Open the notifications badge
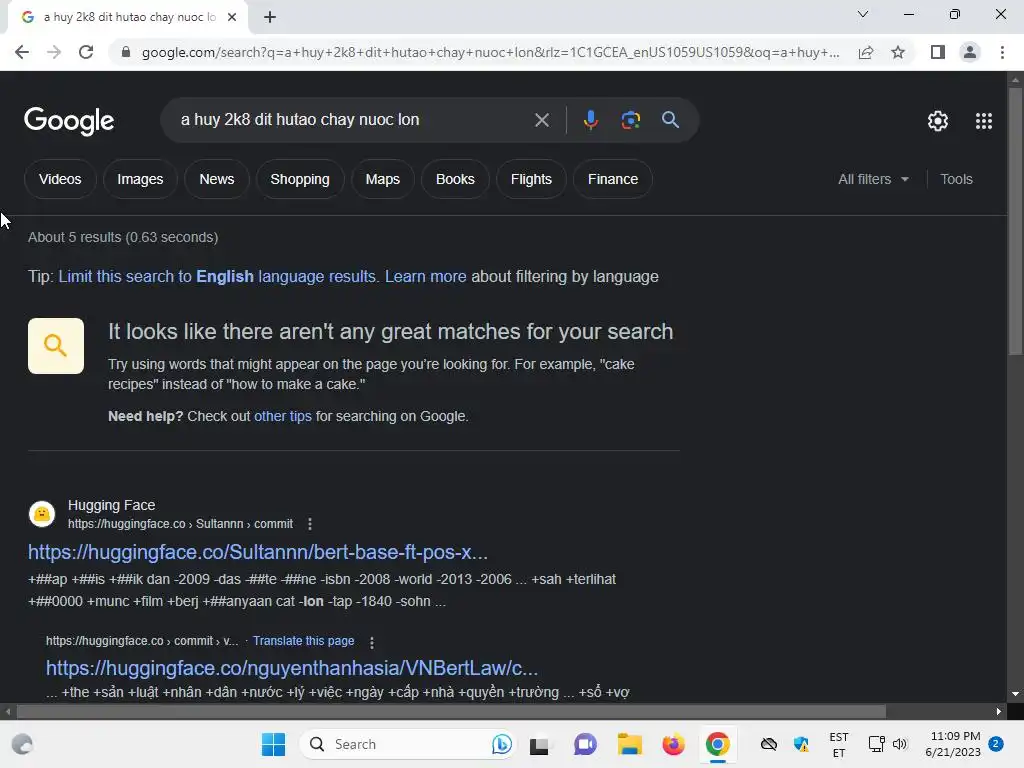Viewport: 1024px width, 768px height. tap(996, 743)
